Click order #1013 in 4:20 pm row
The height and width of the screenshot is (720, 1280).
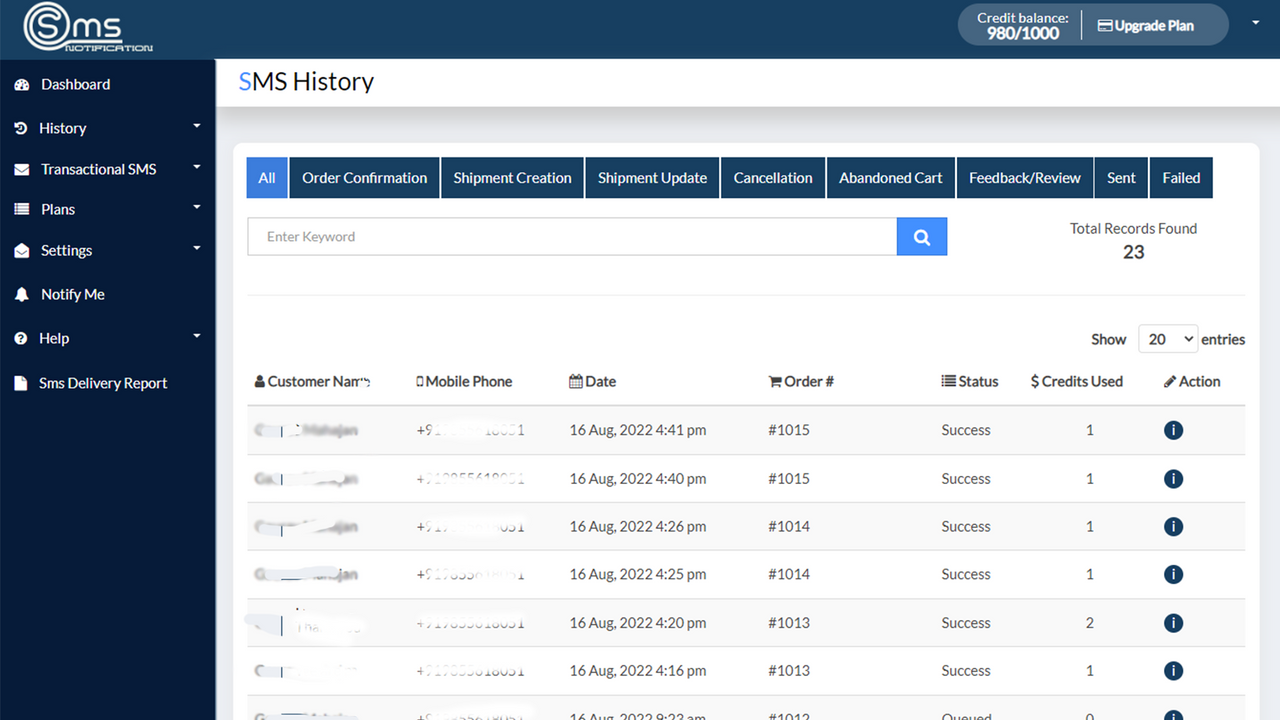[789, 623]
